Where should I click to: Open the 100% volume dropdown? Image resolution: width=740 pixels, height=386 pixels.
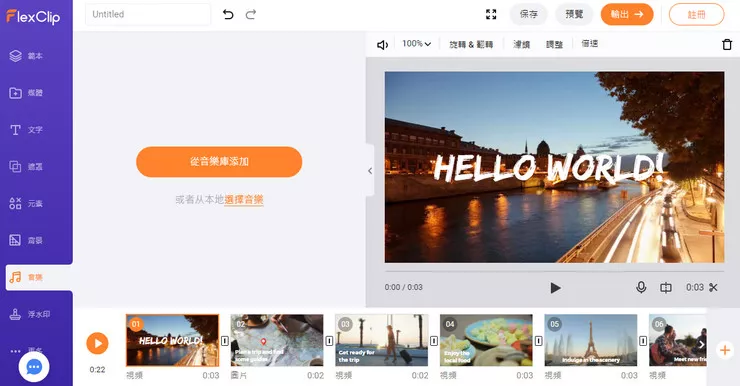416,44
